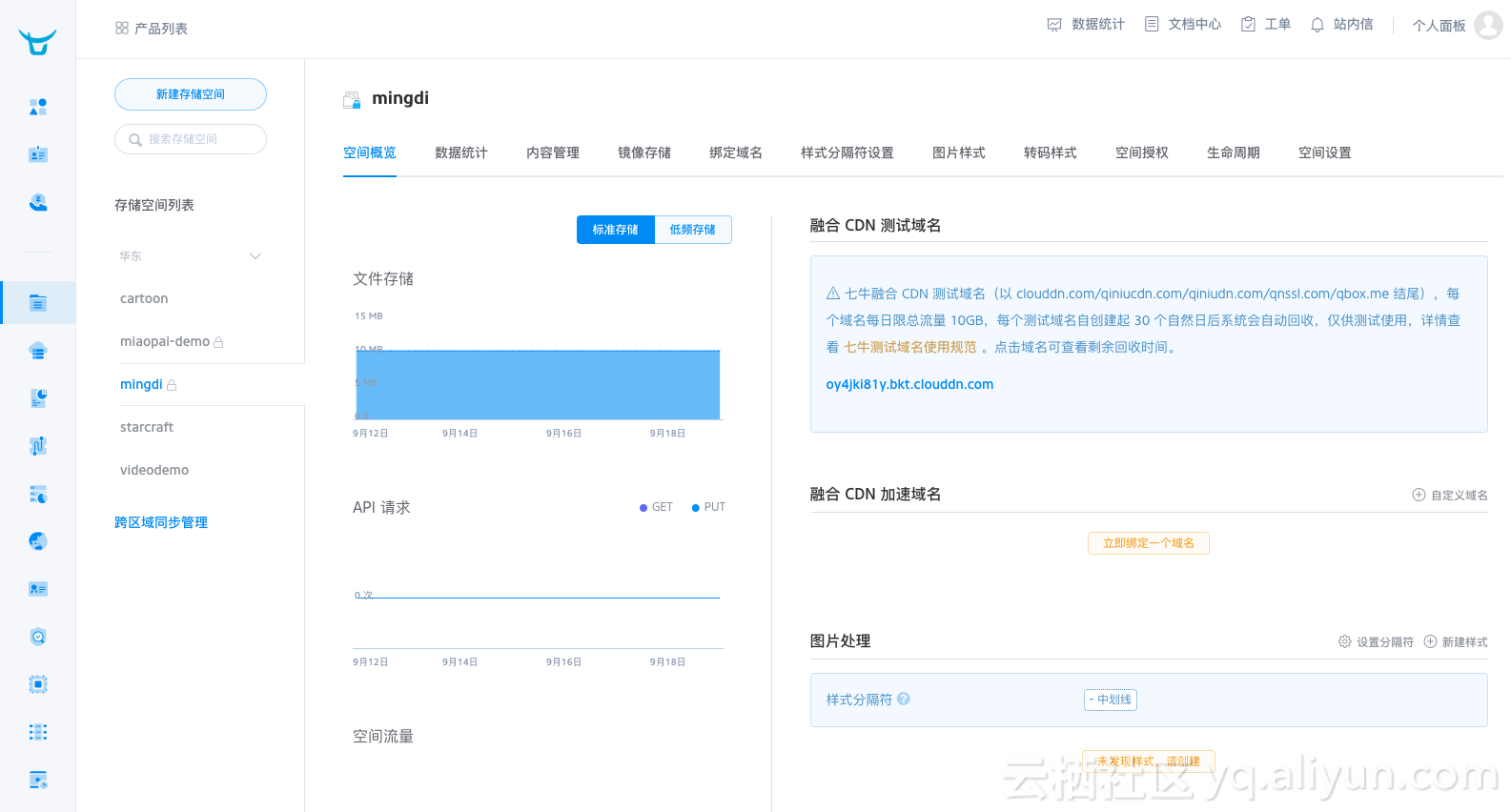Open the contact card icon in sidebar

tap(38, 589)
